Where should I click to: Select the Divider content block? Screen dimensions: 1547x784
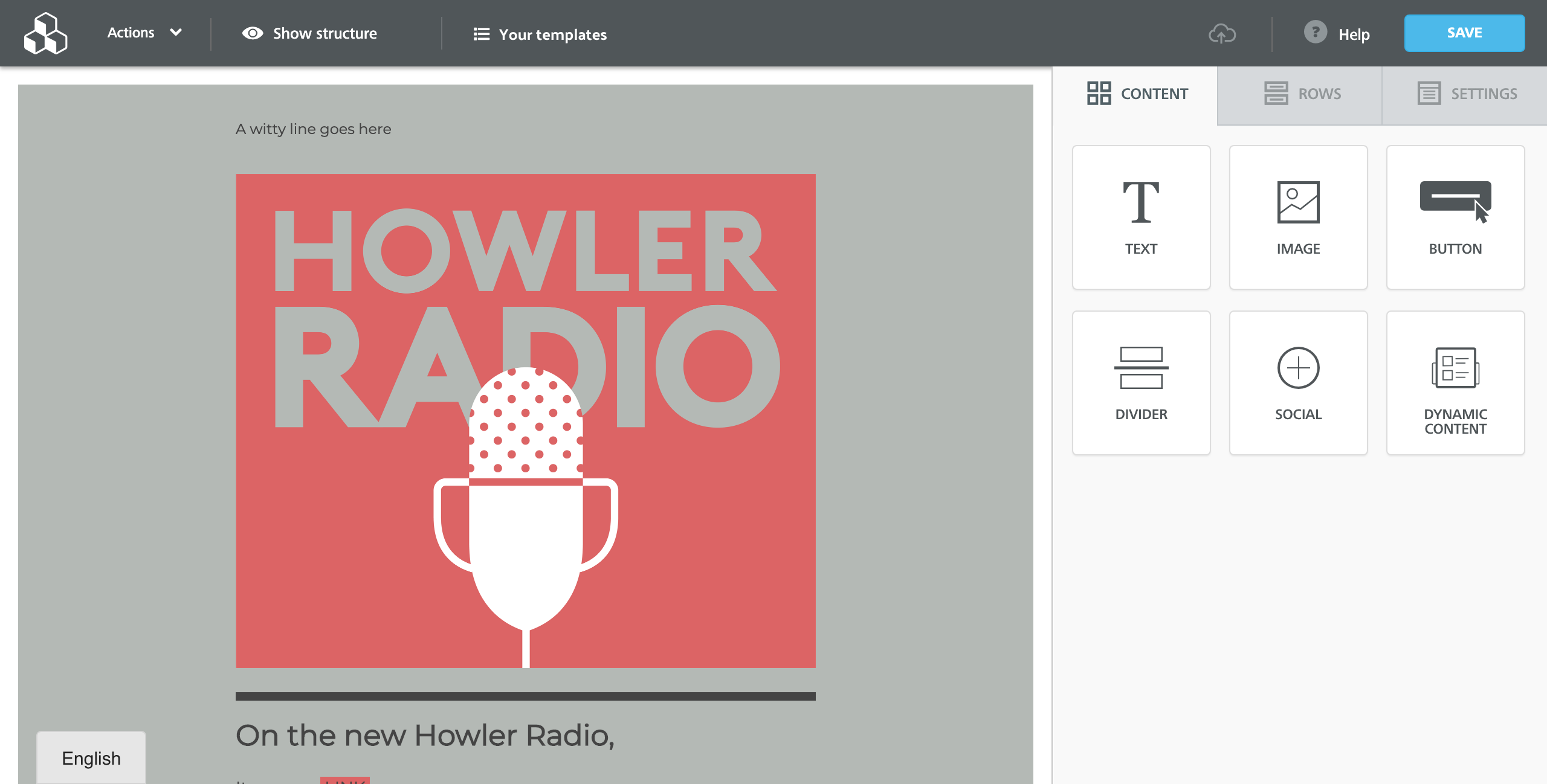pyautogui.click(x=1141, y=383)
